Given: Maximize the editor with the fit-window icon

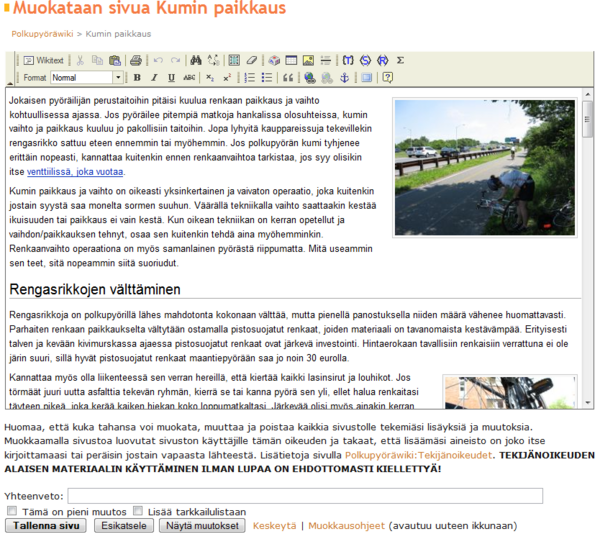Looking at the screenshot, I should (366, 78).
